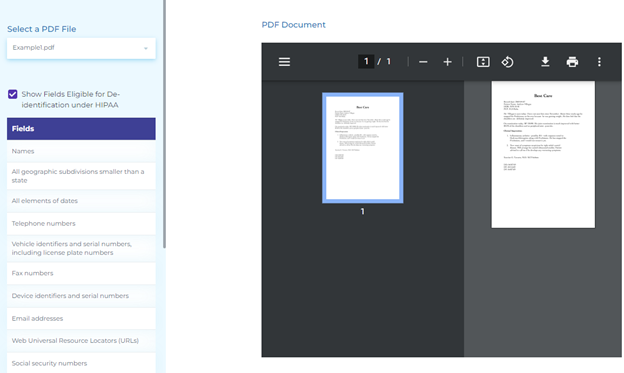Rotate the PDF counterclockwise

click(507, 62)
